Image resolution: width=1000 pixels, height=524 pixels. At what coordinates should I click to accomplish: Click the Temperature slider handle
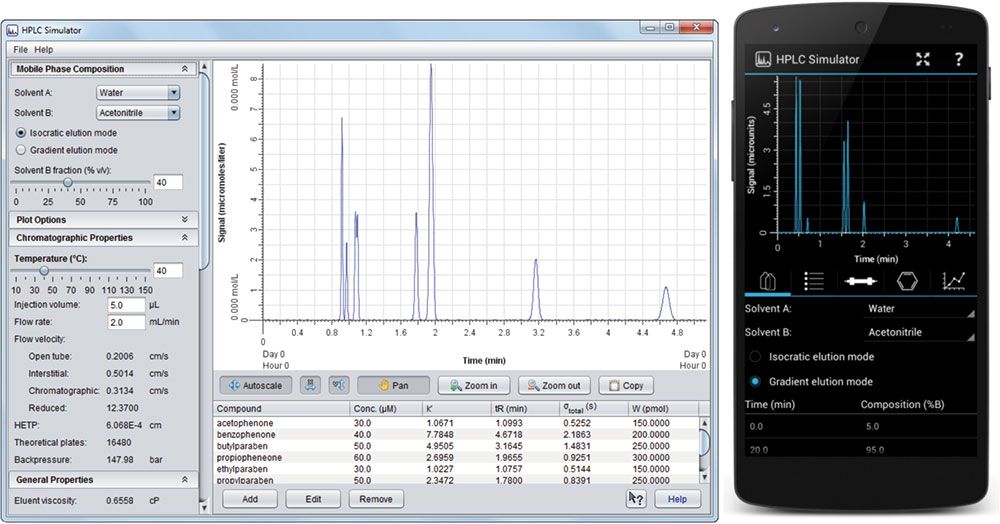pyautogui.click(x=44, y=270)
